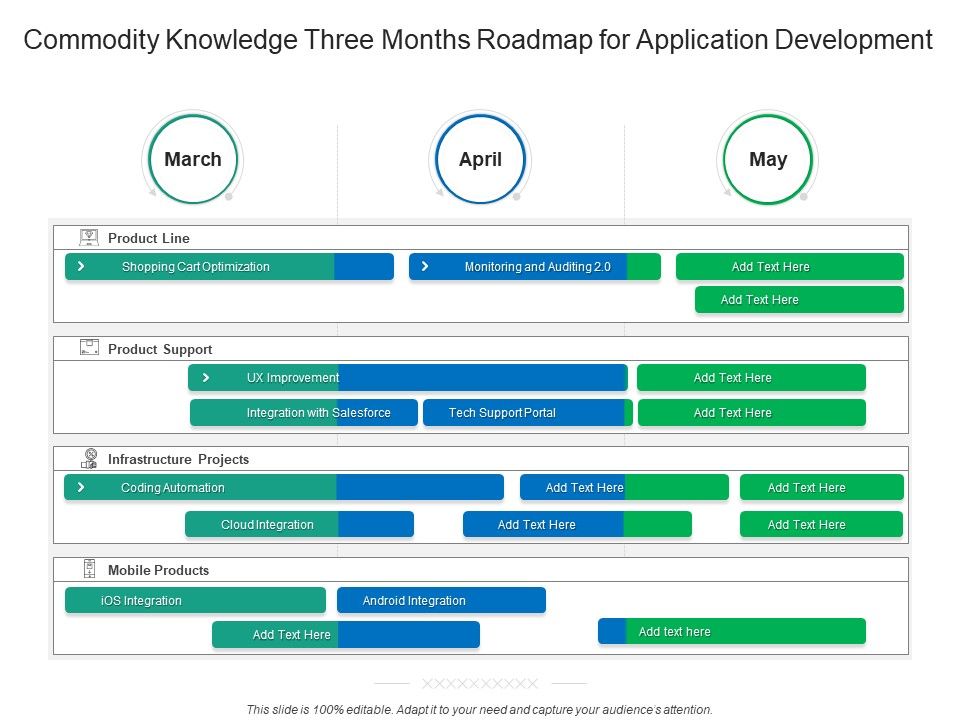The width and height of the screenshot is (960, 720).
Task: Click the Monitoring and Auditing 2.0 bar label
Action: [x=538, y=266]
